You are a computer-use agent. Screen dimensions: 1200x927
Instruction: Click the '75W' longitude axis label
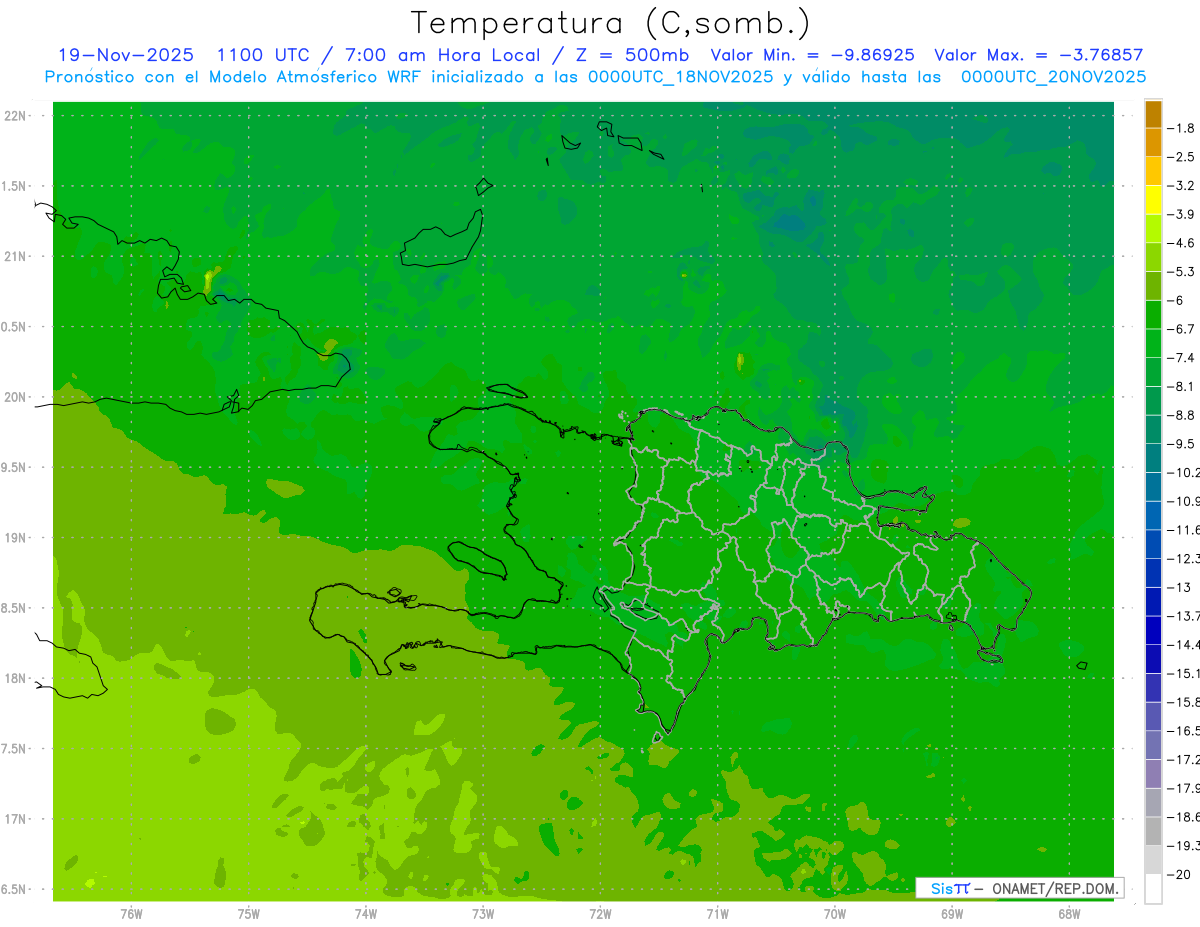(249, 913)
